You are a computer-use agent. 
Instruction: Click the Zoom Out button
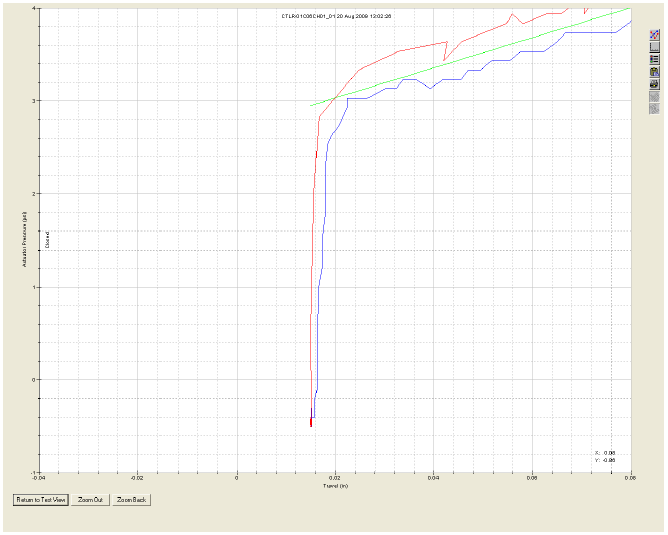click(x=90, y=499)
